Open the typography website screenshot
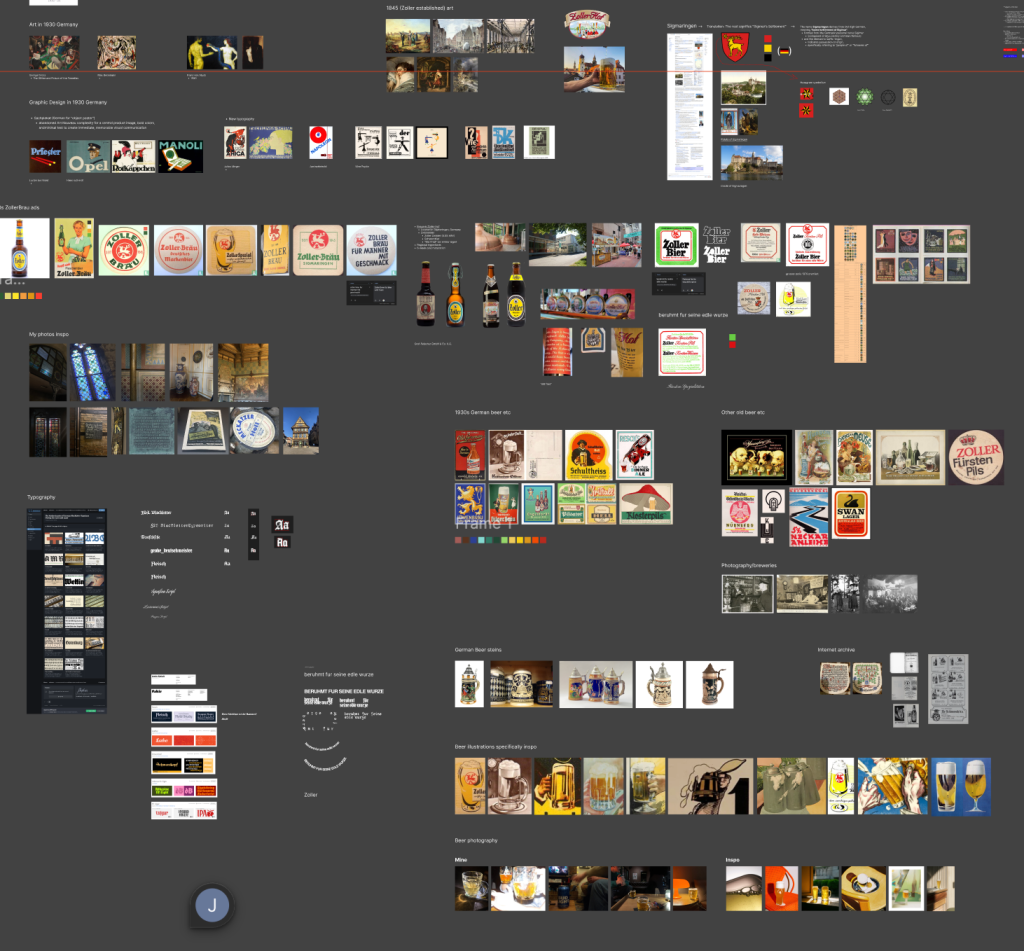The width and height of the screenshot is (1024, 951). 66,610
